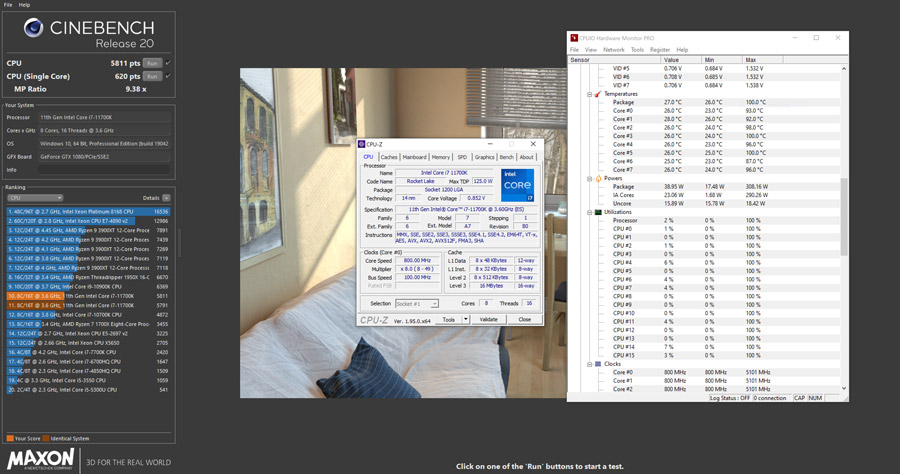Image resolution: width=900 pixels, height=474 pixels.
Task: Run the multi-core CPU test
Action: (x=152, y=63)
